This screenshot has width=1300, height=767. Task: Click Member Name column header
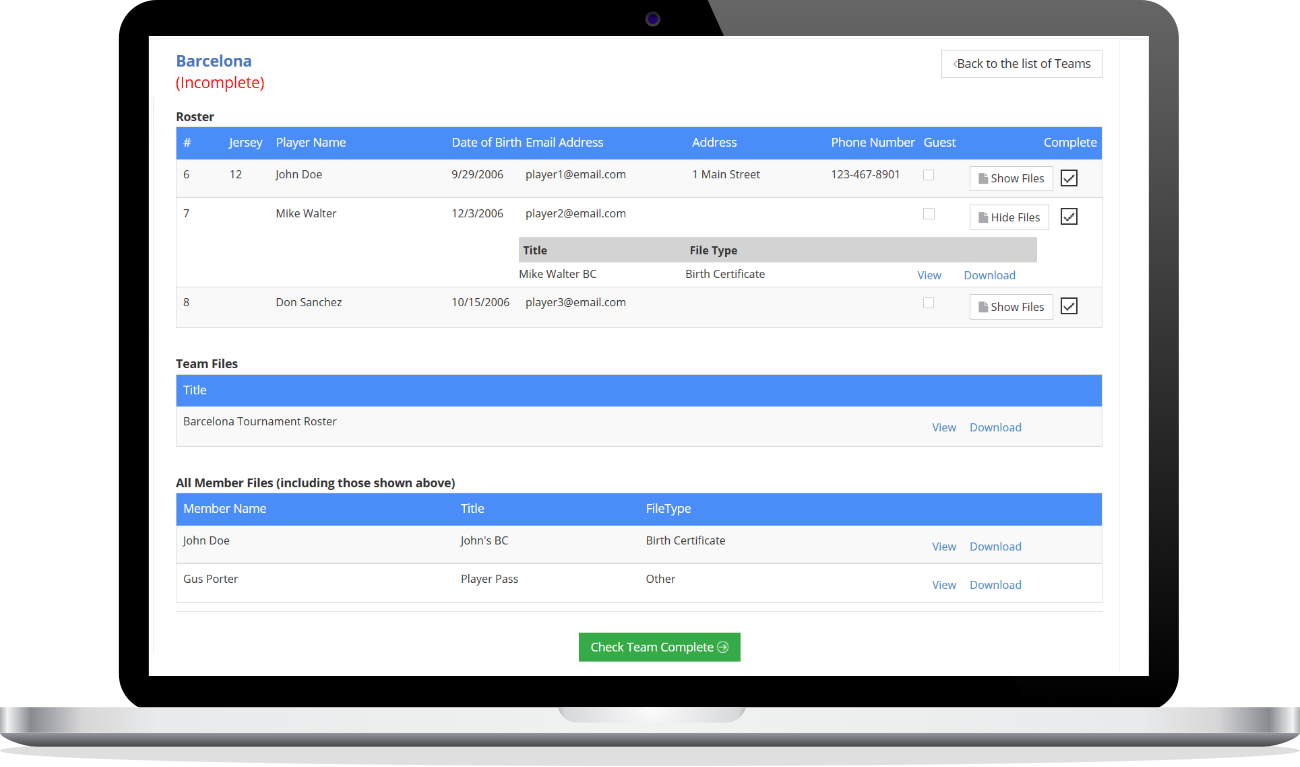pyautogui.click(x=225, y=509)
